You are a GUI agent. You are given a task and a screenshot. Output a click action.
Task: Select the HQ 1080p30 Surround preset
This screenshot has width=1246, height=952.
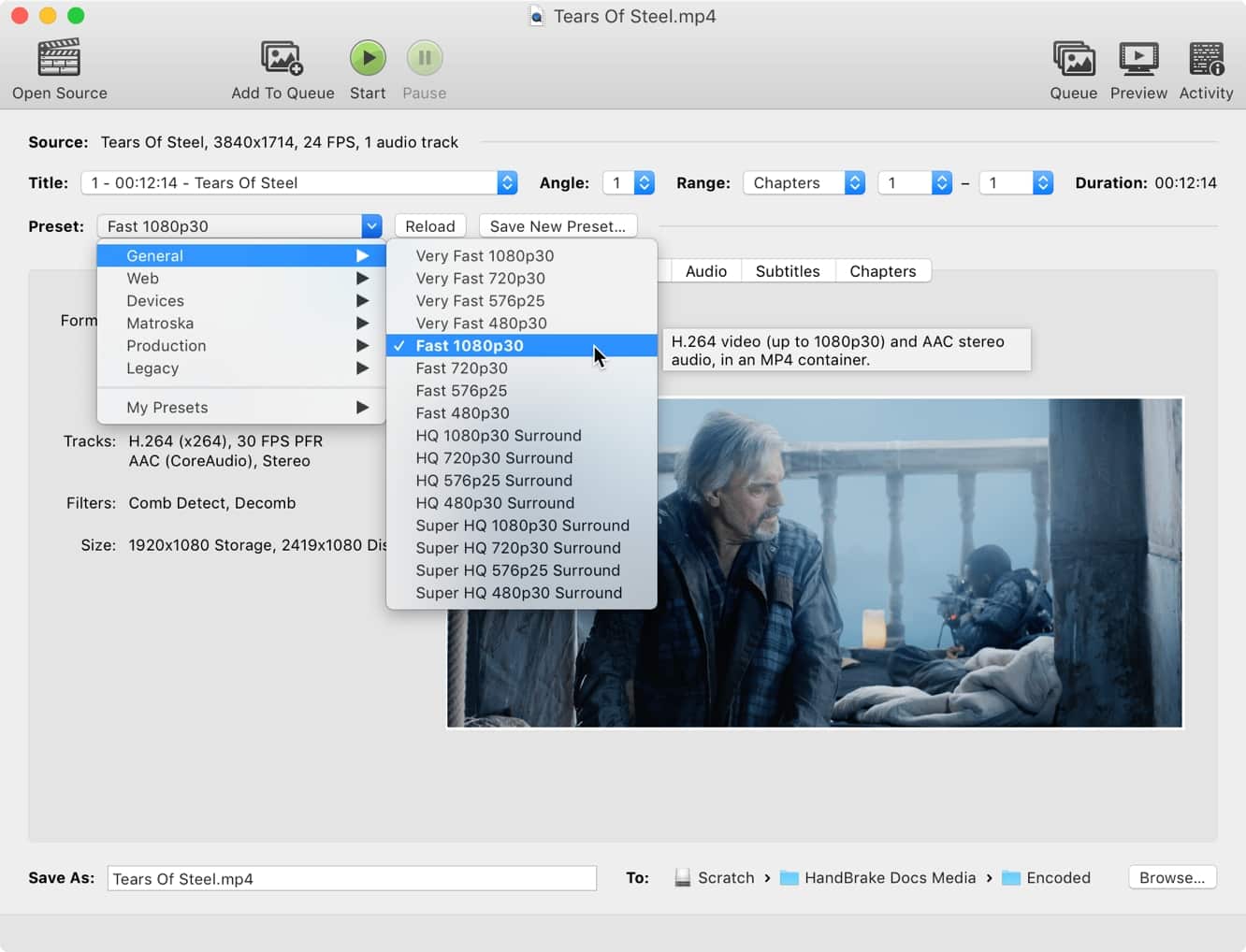tap(499, 435)
